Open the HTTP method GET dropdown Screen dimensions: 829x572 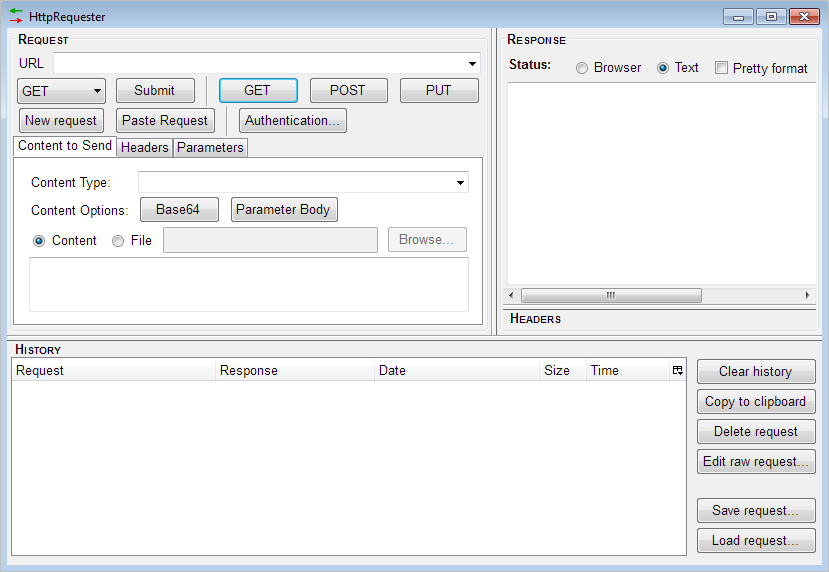(x=61, y=91)
